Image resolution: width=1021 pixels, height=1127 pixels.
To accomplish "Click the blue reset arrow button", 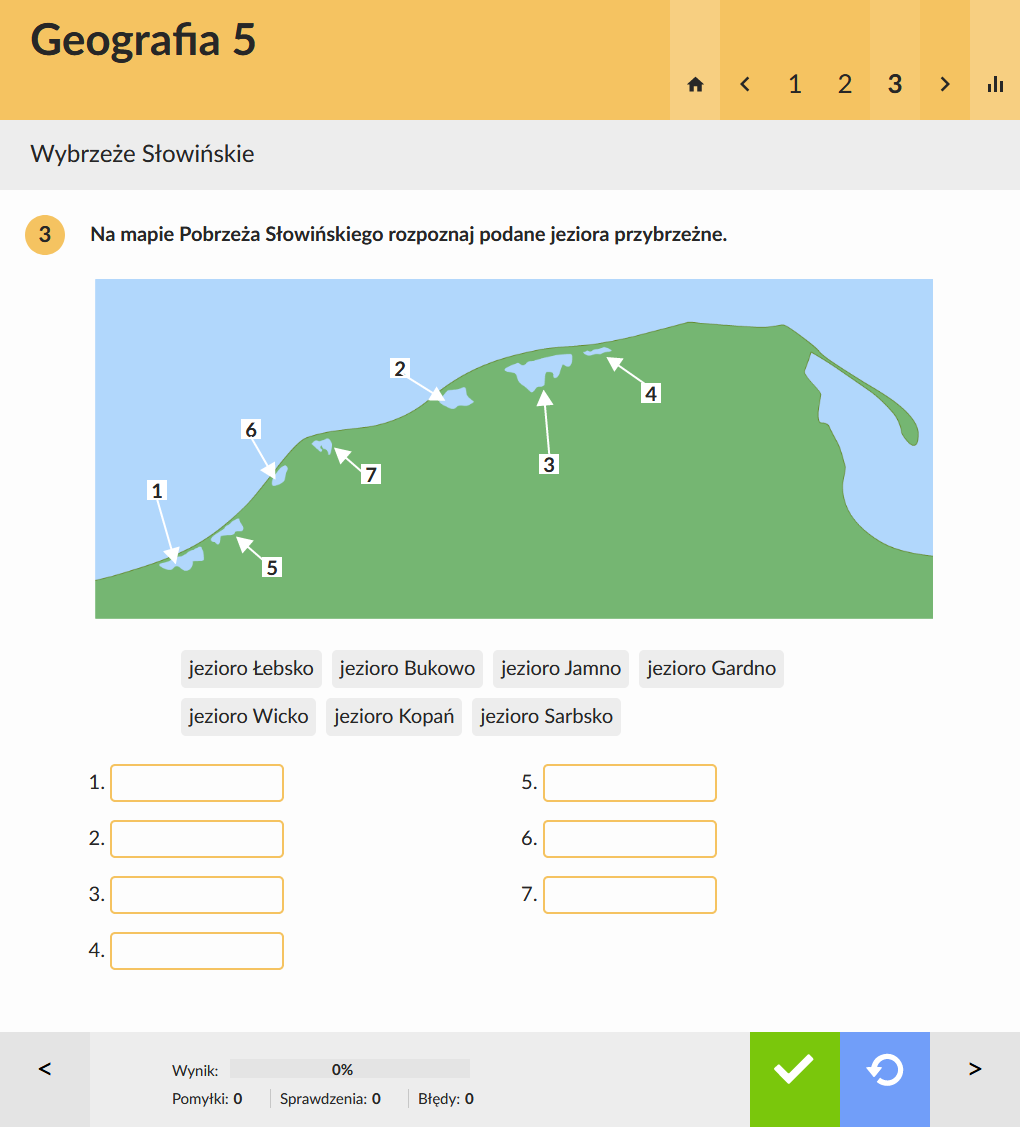I will point(885,1070).
